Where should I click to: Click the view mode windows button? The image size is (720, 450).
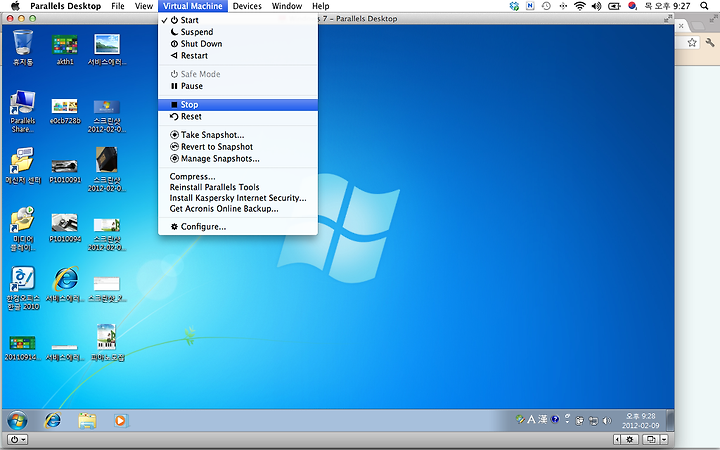651,440
